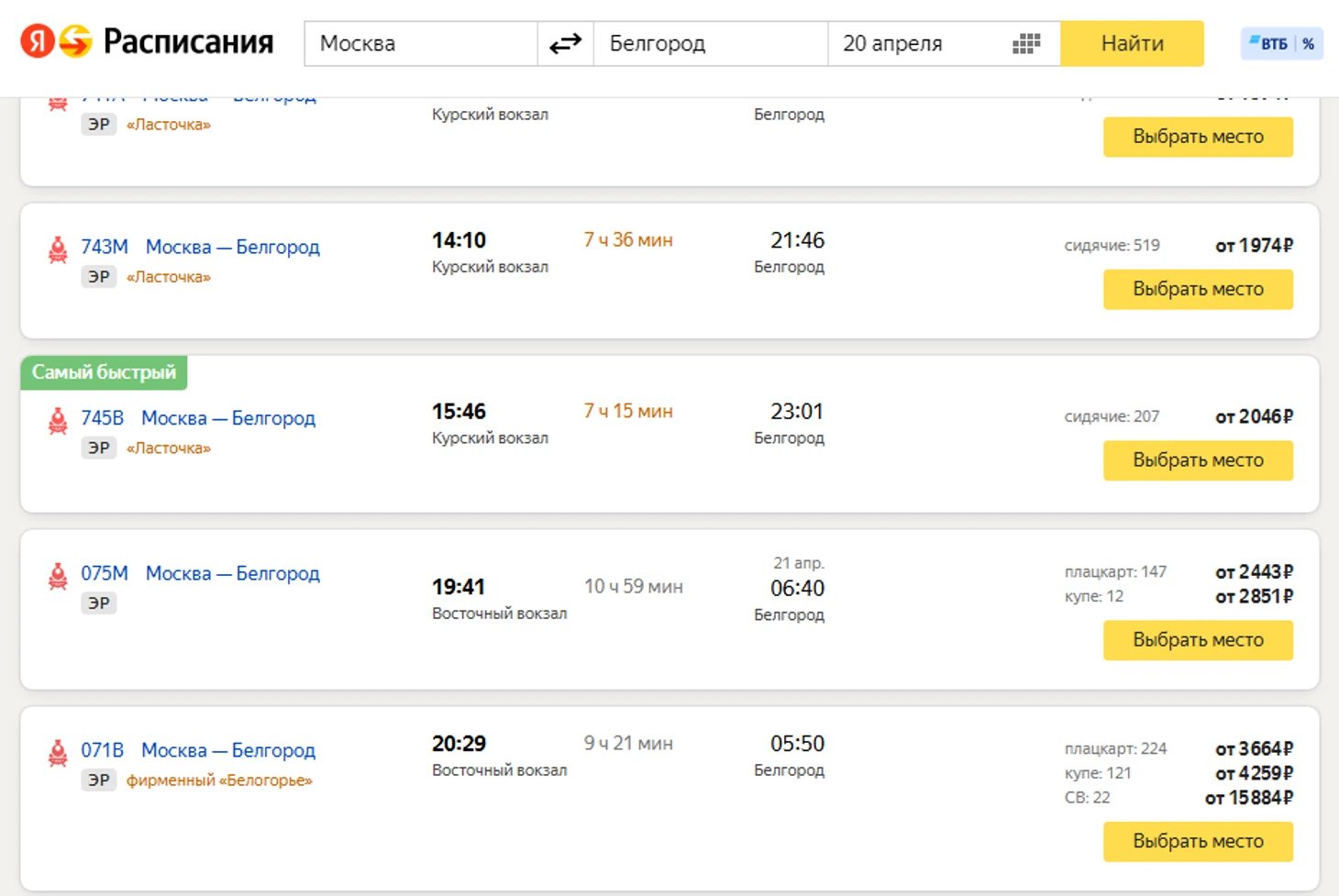Open the date field 20 апреля

tap(917, 43)
